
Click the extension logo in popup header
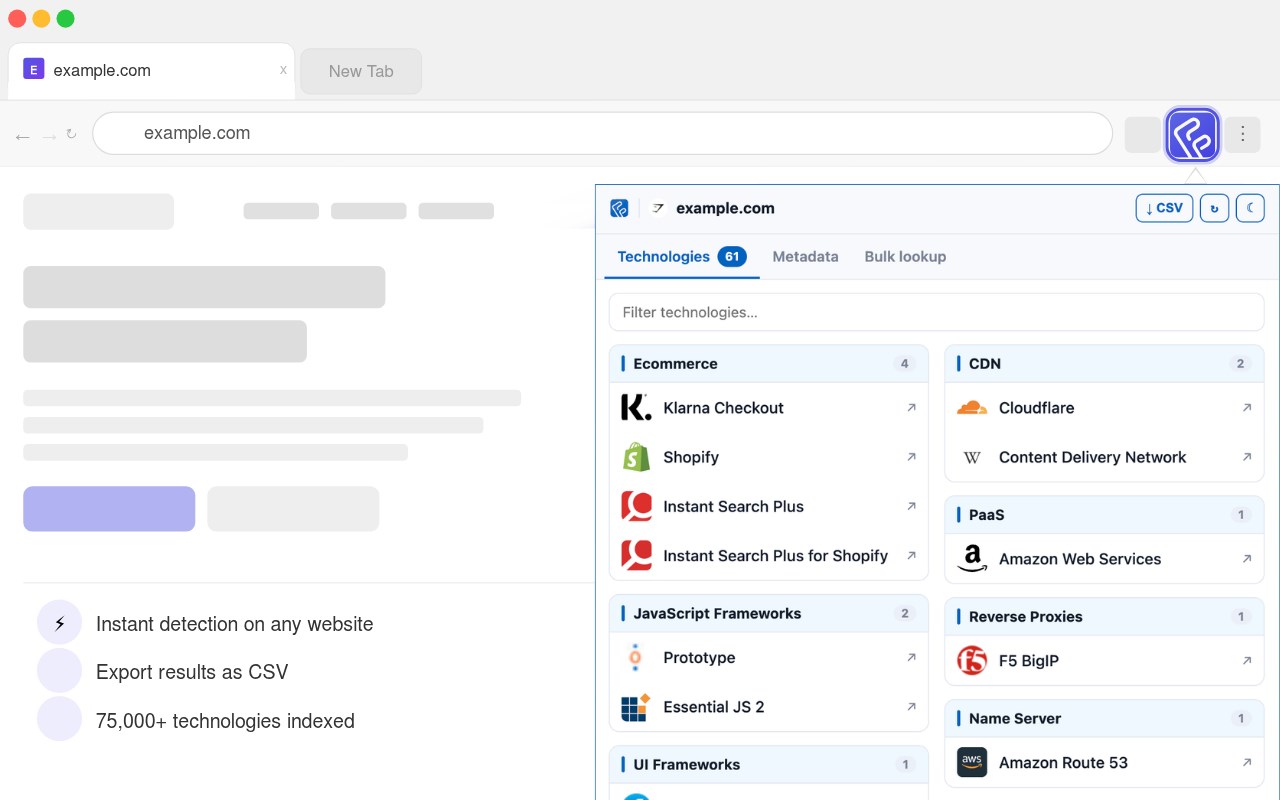(619, 208)
